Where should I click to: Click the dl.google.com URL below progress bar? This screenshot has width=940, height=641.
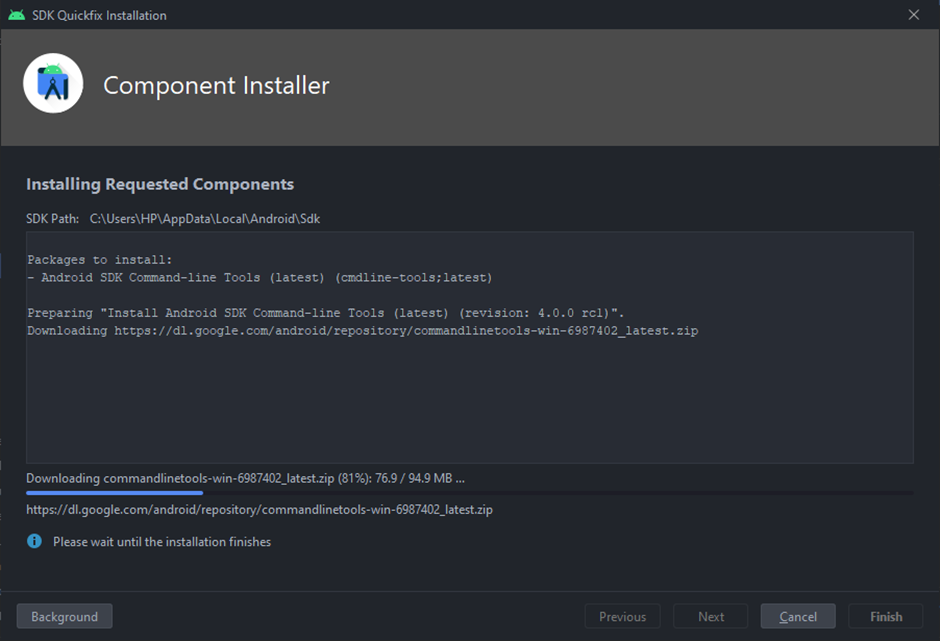point(259,510)
